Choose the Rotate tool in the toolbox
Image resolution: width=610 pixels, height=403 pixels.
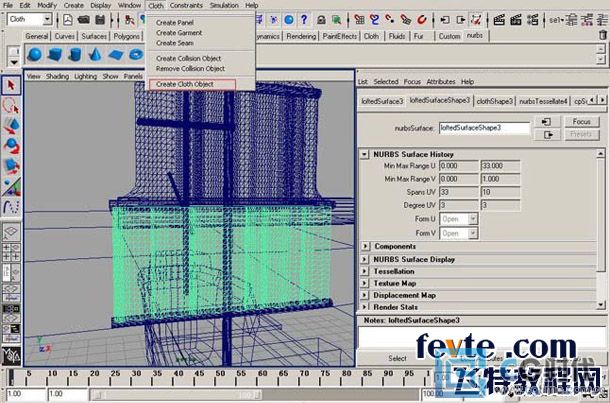click(11, 144)
